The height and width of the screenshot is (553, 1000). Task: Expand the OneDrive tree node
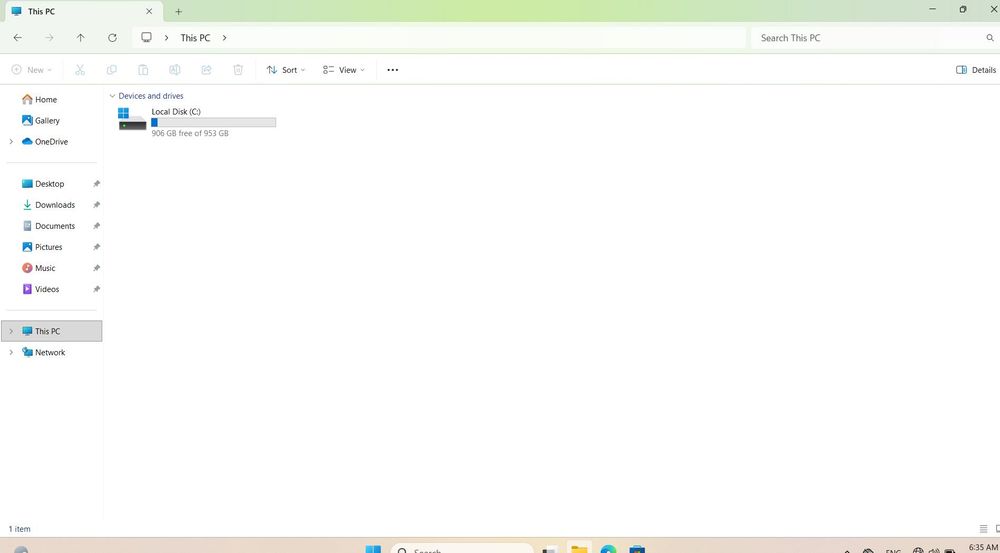pyautogui.click(x=11, y=142)
